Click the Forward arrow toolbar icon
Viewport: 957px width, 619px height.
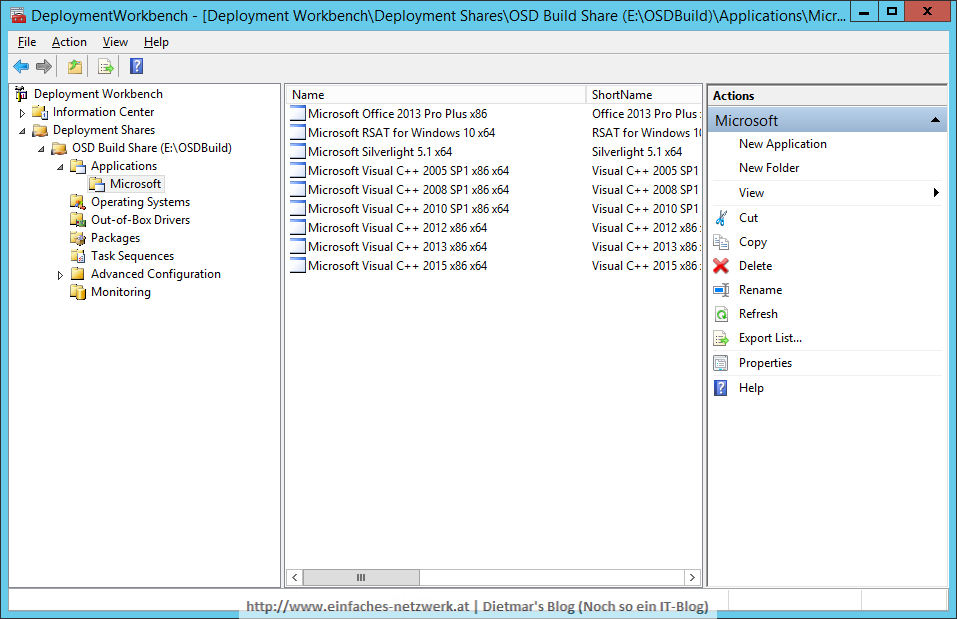click(x=44, y=66)
